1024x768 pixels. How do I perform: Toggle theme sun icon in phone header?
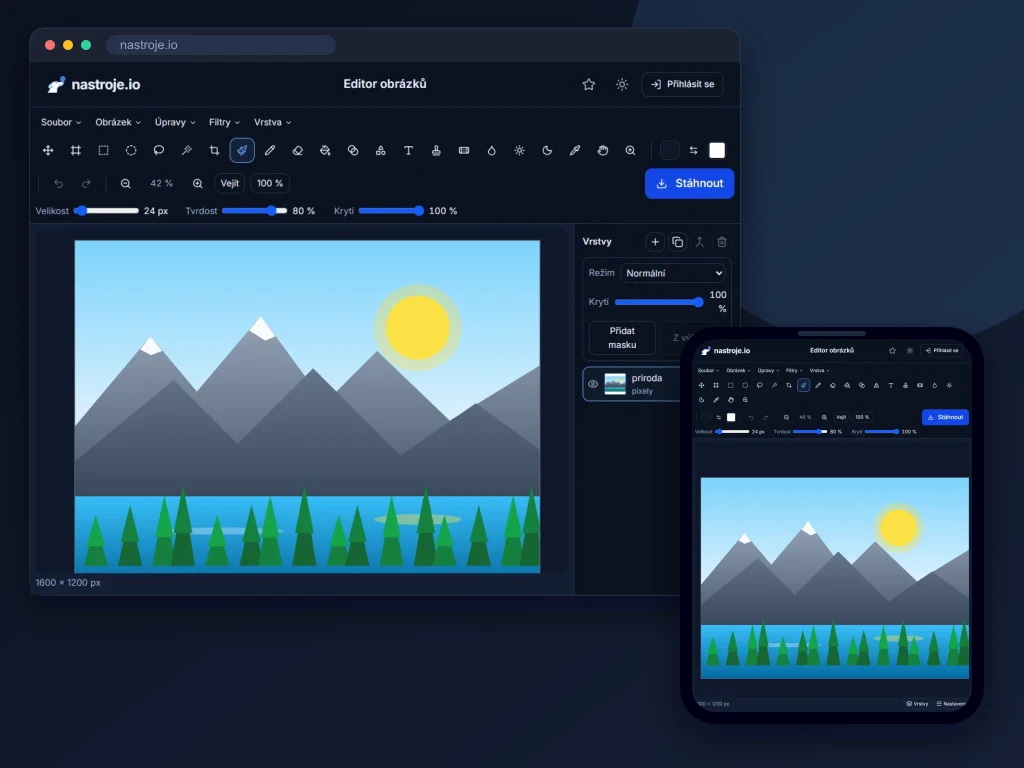[910, 351]
